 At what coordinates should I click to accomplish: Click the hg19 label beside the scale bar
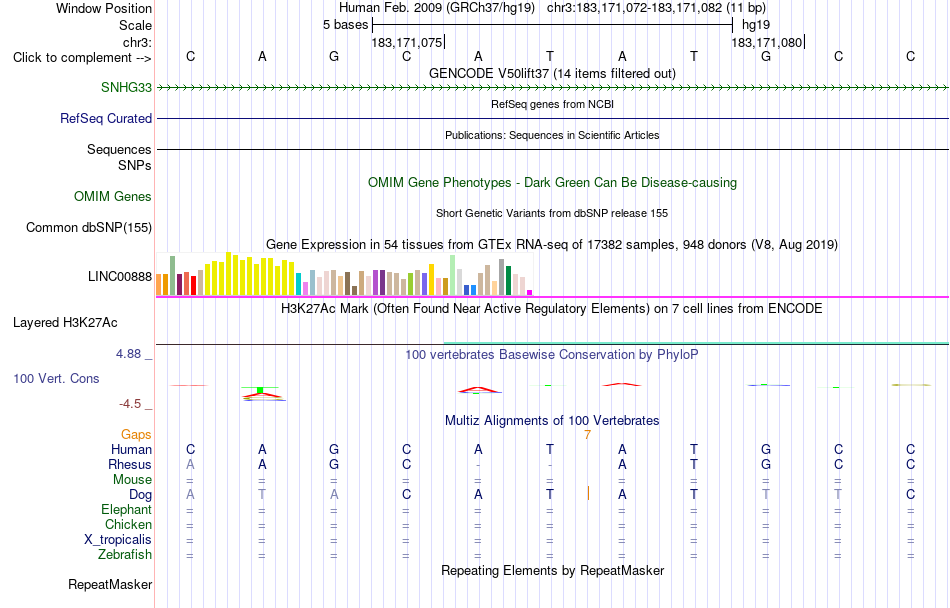pyautogui.click(x=756, y=25)
